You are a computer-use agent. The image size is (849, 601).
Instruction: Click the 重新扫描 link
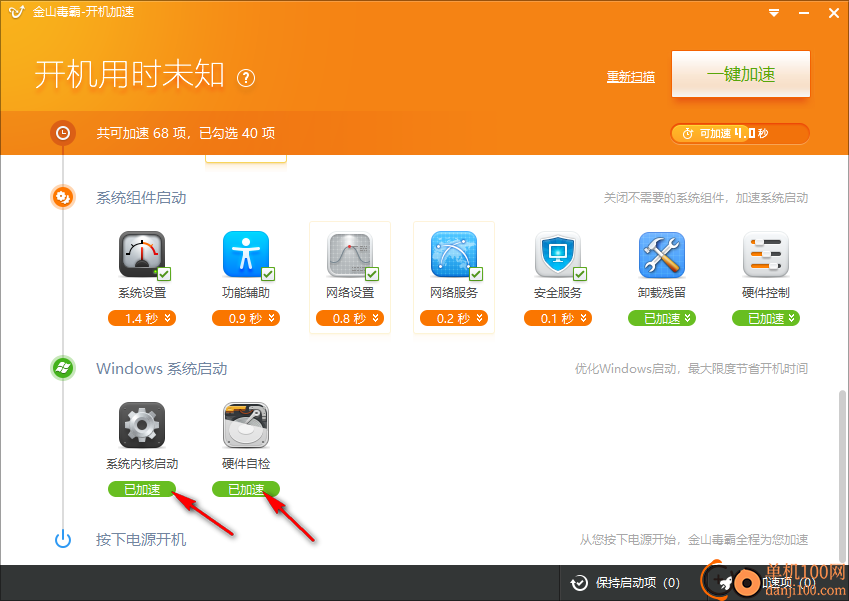coord(631,77)
